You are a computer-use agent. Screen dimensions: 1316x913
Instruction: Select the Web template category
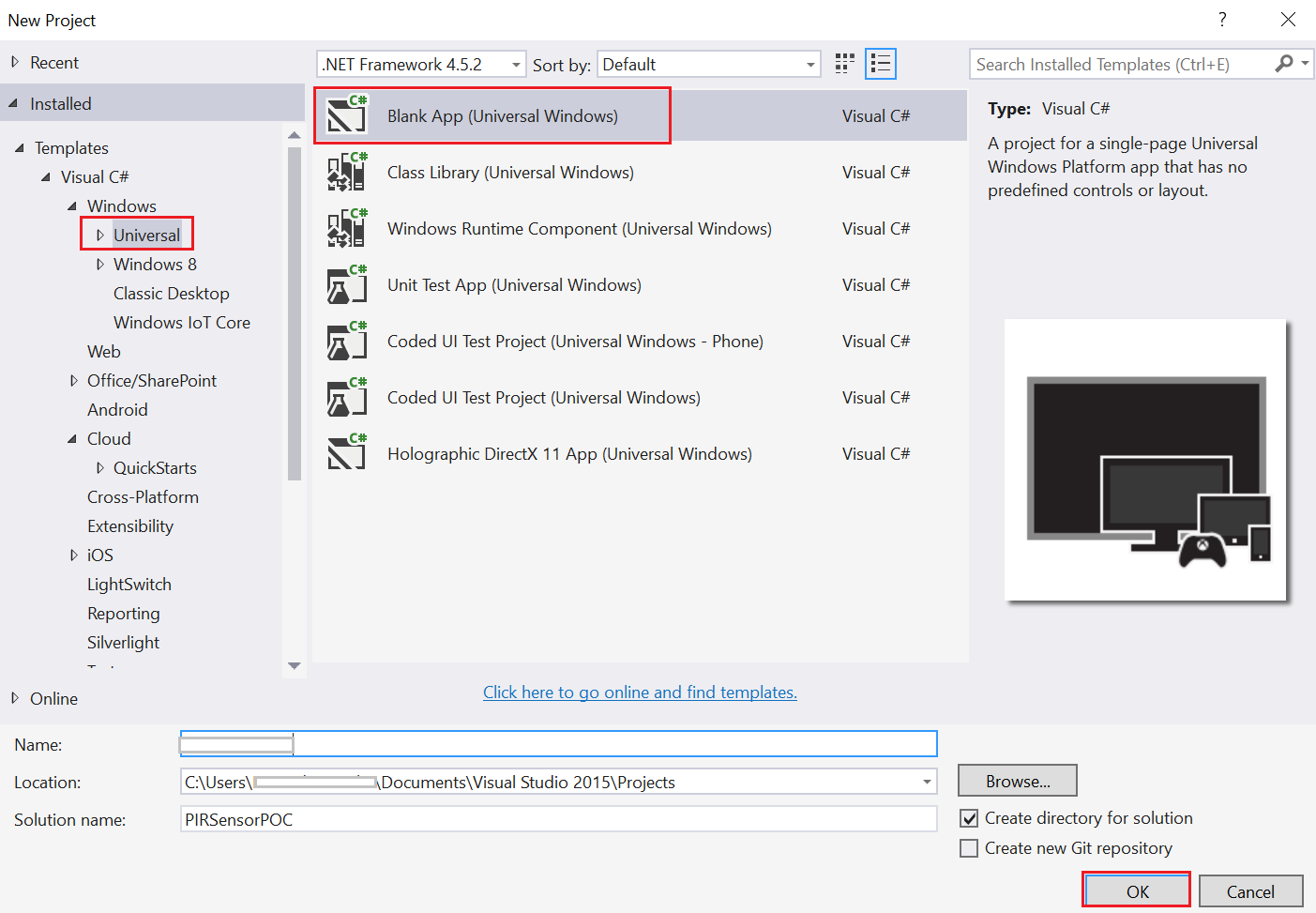click(x=104, y=351)
